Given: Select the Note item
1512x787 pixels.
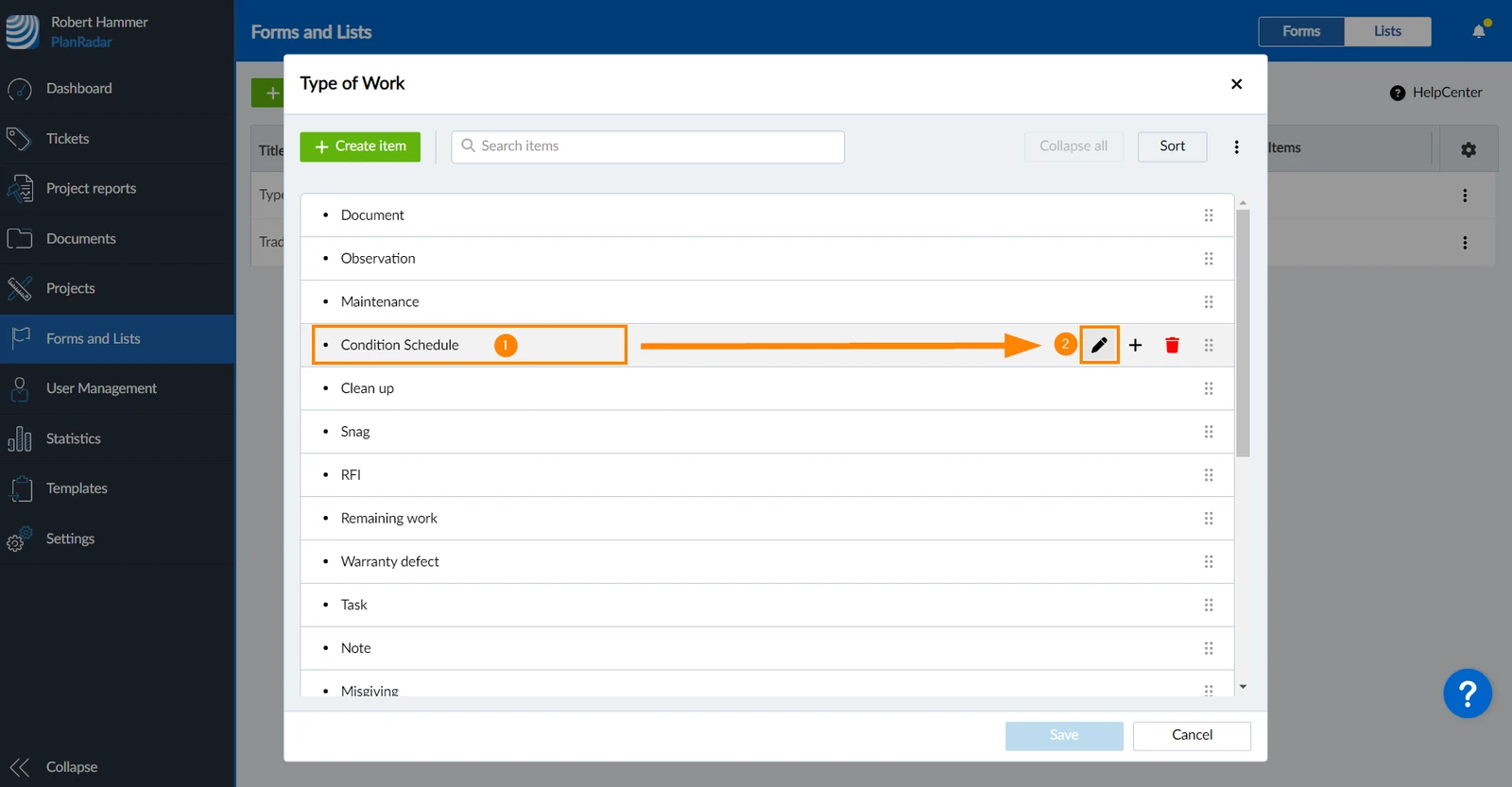Looking at the screenshot, I should 766,648.
